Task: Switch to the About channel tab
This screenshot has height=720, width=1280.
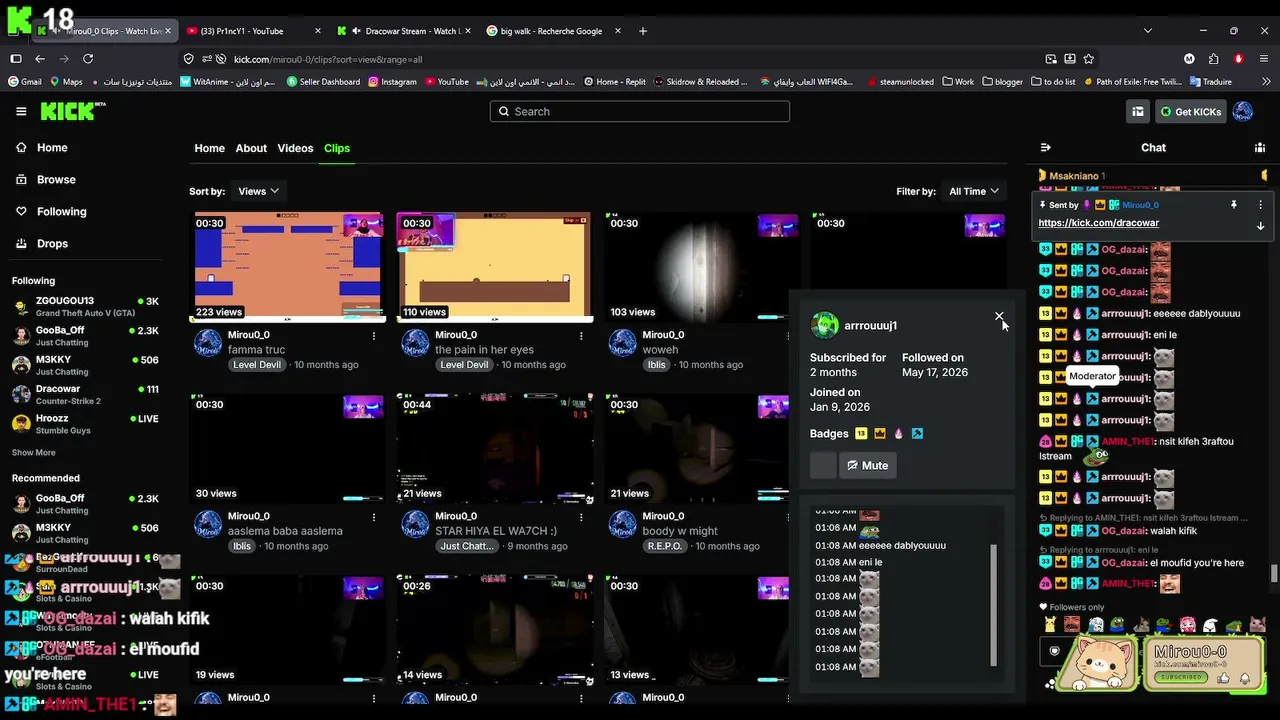Action: pos(251,148)
